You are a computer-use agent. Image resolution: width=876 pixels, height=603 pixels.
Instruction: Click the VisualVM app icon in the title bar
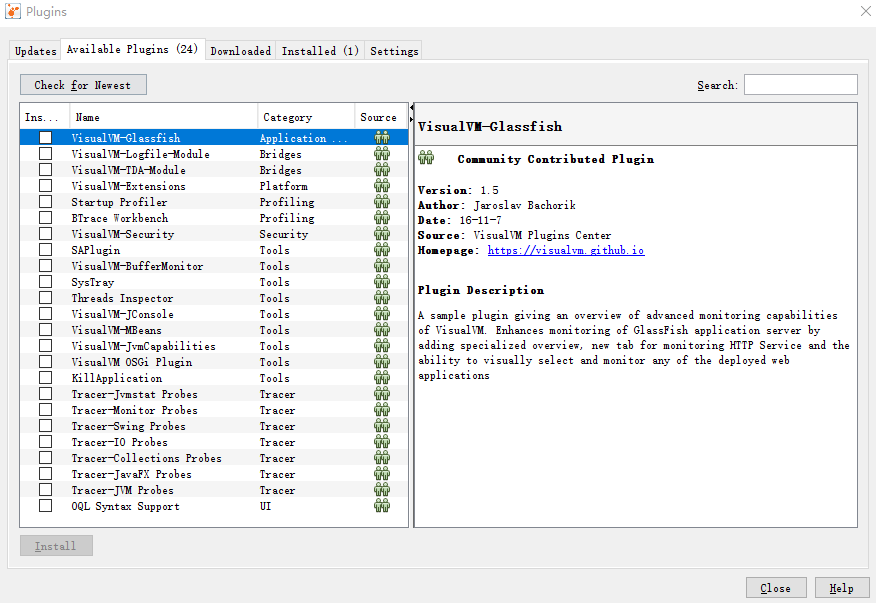13,11
